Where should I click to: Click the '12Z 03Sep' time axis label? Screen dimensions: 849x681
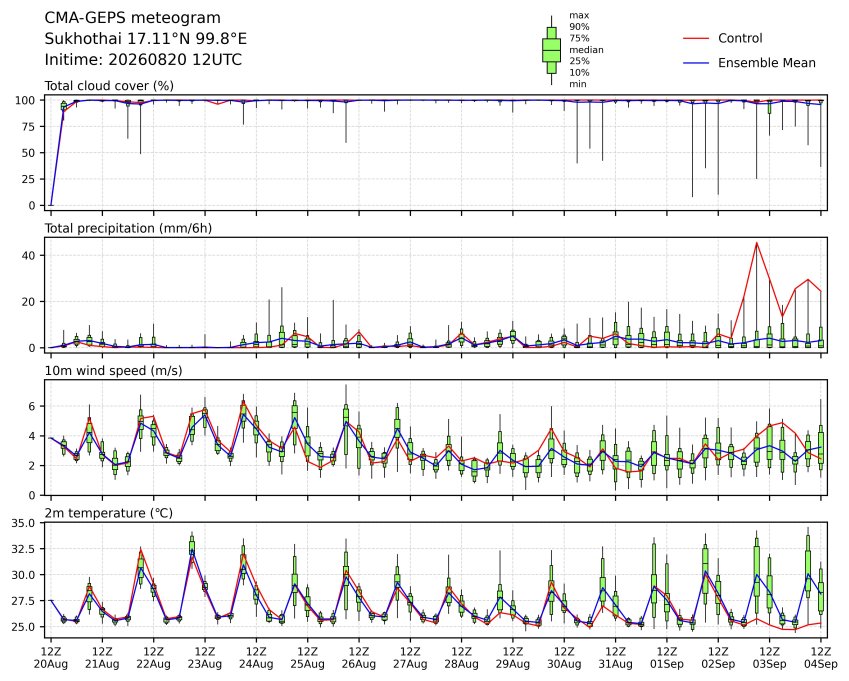(769, 658)
